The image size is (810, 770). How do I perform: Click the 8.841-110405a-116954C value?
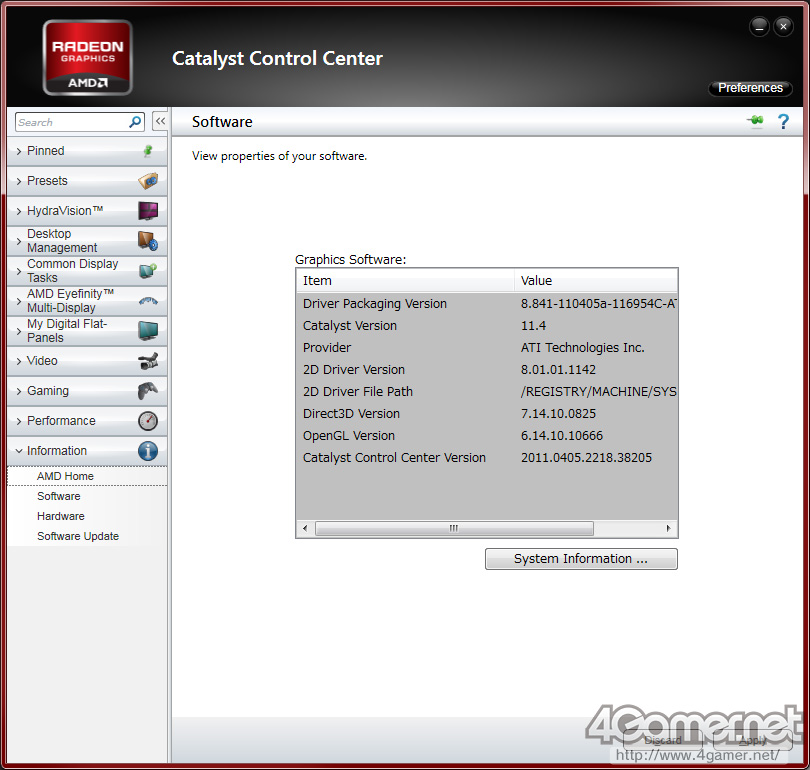coord(599,304)
